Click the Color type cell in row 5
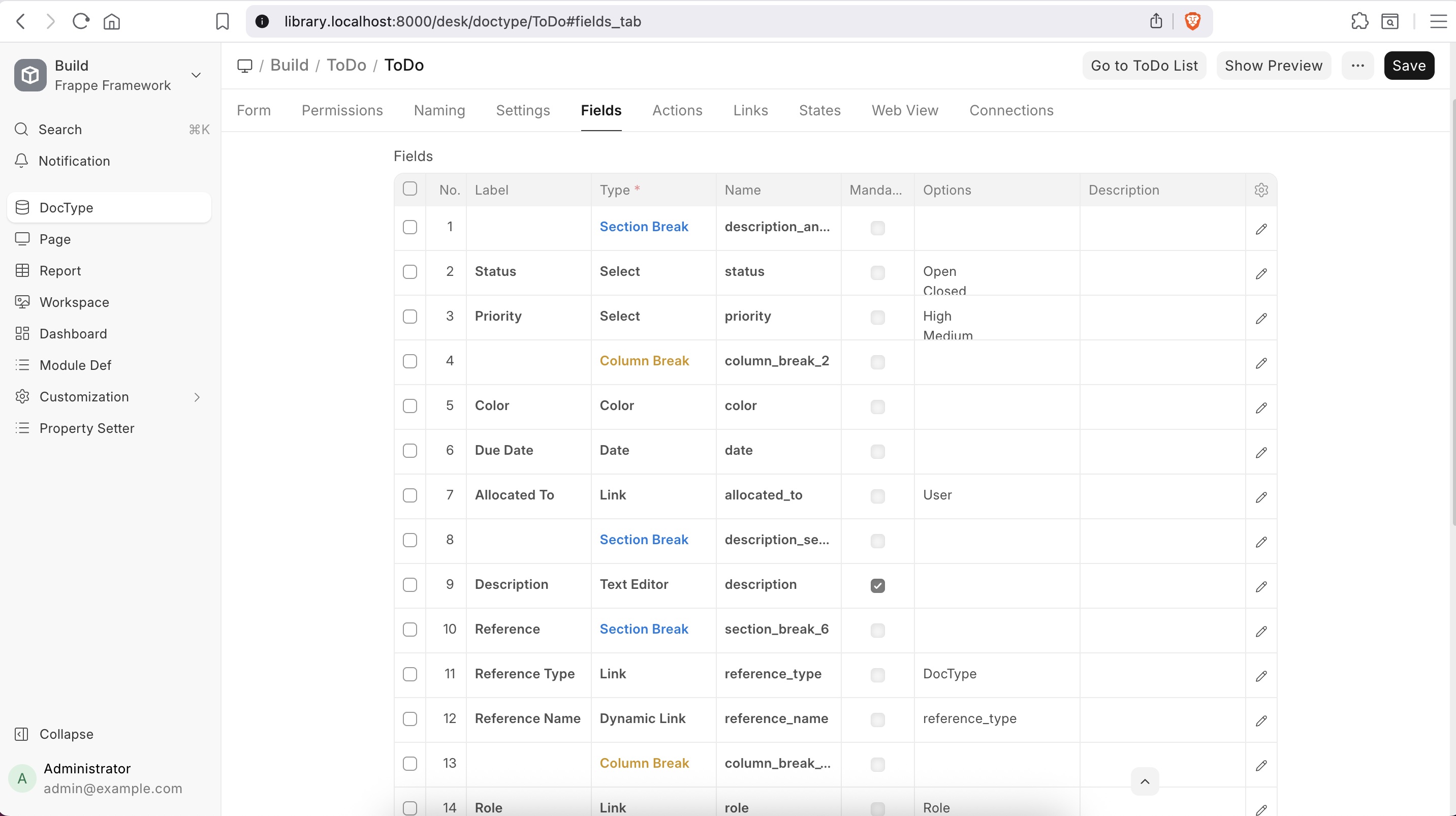The width and height of the screenshot is (1456, 816). pos(617,405)
